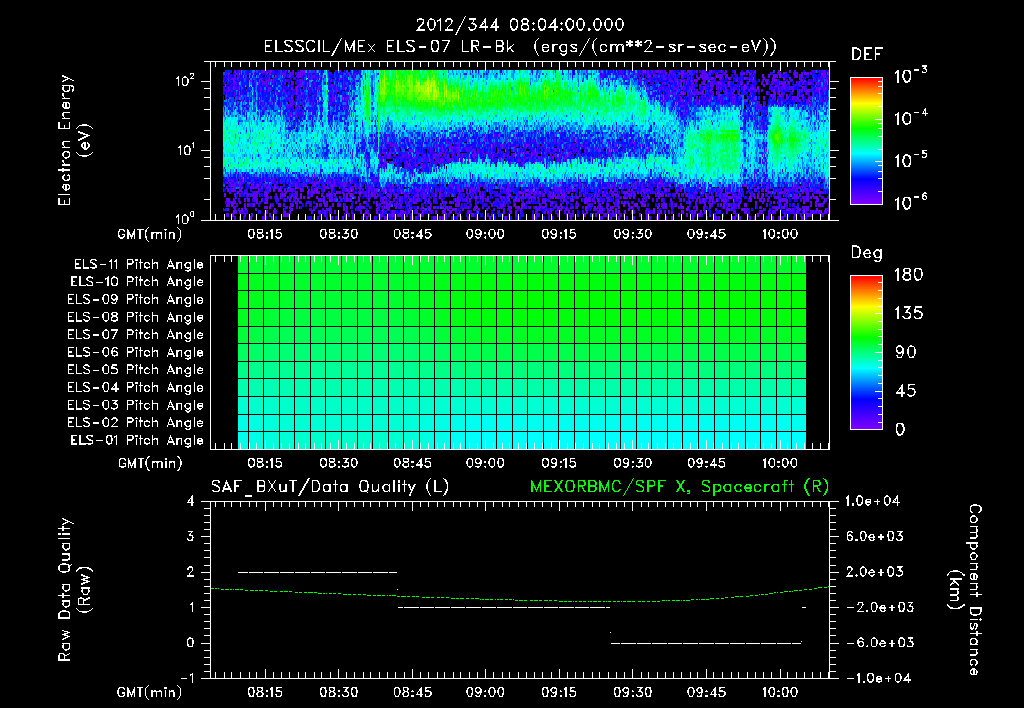The width and height of the screenshot is (1024, 708).
Task: Select the SAF_BXuT/Data Quality (L) legend
Action: [330, 487]
